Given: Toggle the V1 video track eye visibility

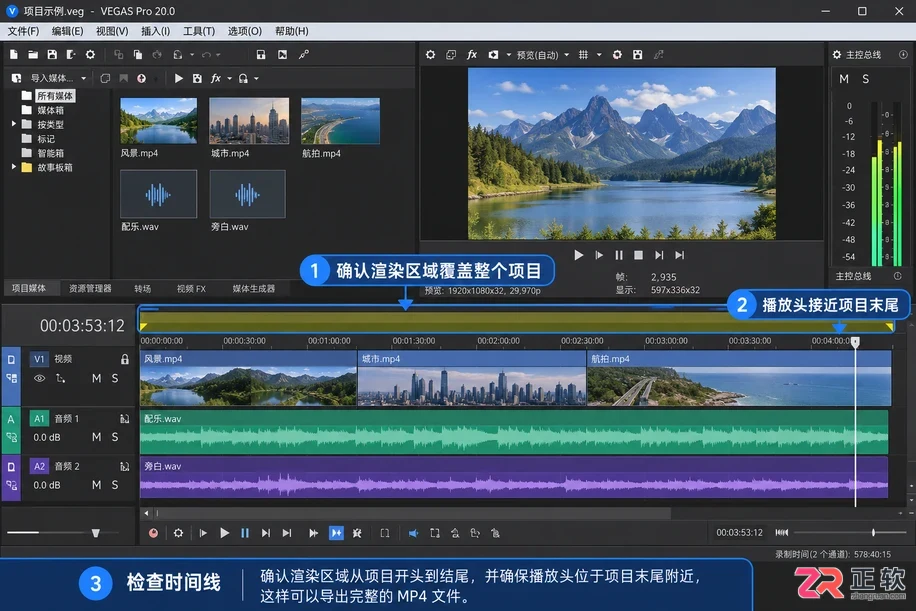Looking at the screenshot, I should 39,379.
